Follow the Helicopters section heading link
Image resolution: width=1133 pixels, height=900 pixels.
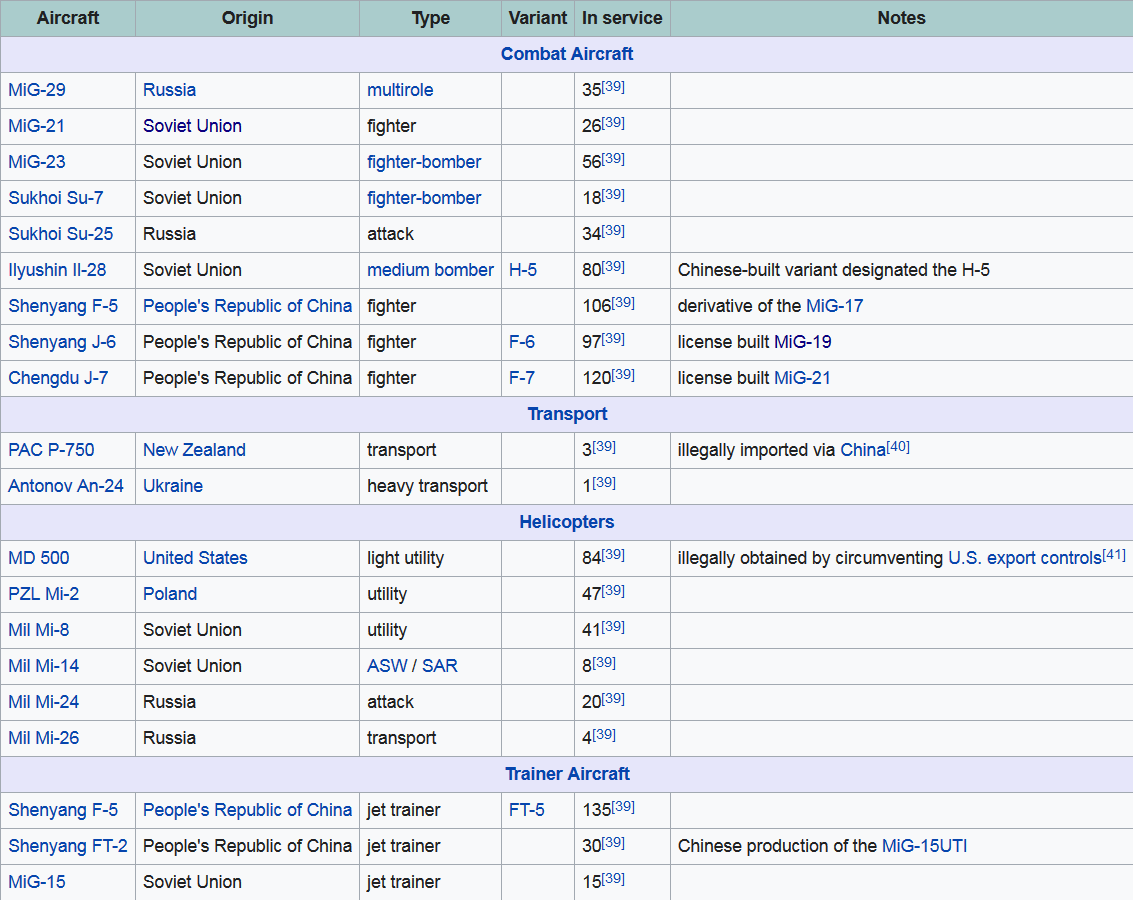tap(567, 522)
